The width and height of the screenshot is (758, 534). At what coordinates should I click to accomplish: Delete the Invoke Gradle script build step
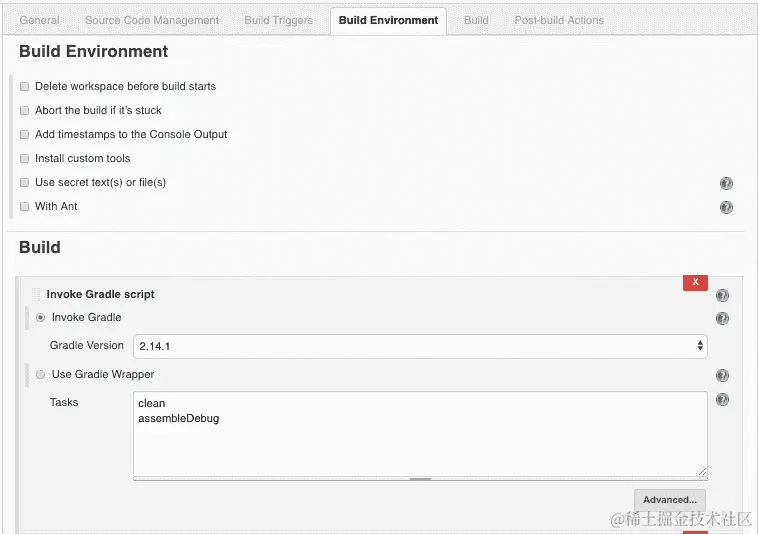[x=695, y=282]
